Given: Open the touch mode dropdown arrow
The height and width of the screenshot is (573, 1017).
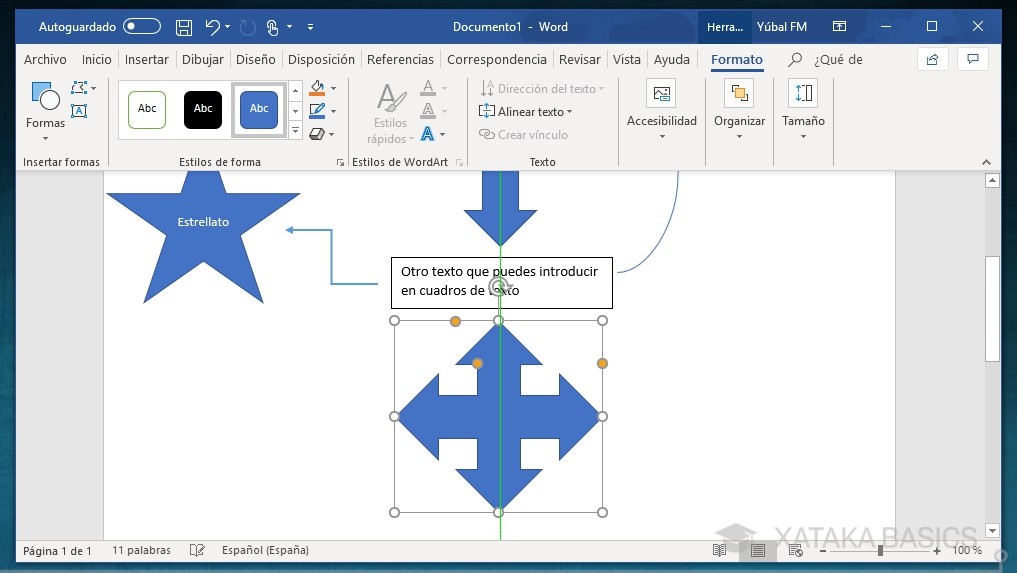Looking at the screenshot, I should [x=289, y=27].
